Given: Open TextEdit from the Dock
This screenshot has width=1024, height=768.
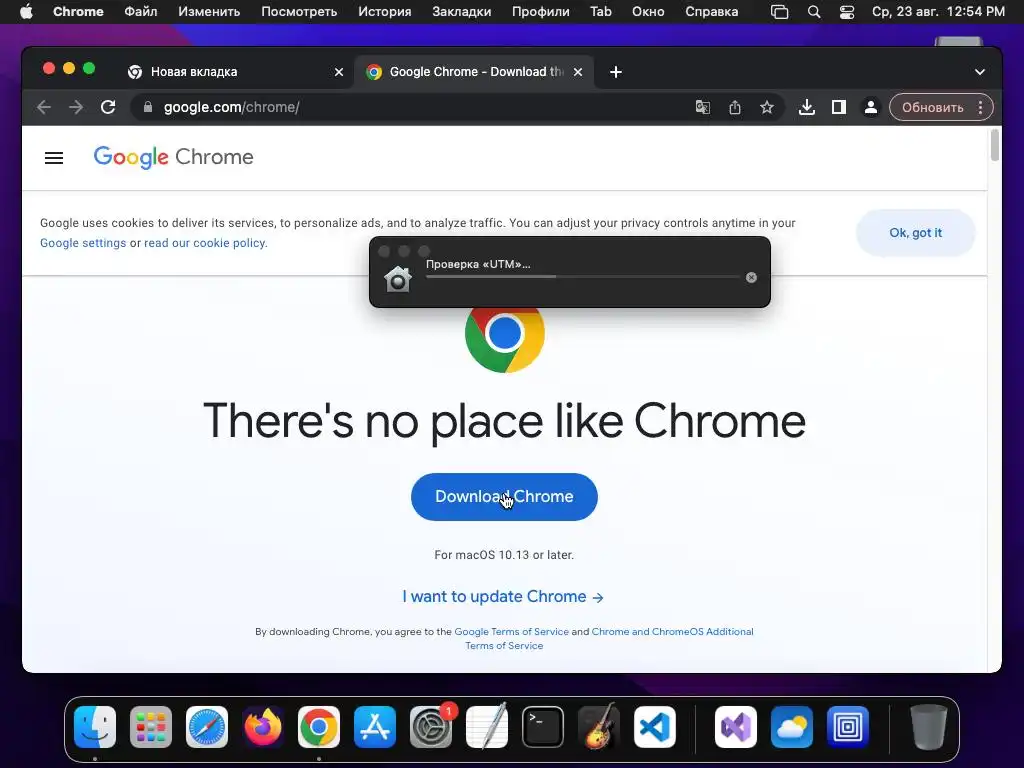Looking at the screenshot, I should [487, 726].
